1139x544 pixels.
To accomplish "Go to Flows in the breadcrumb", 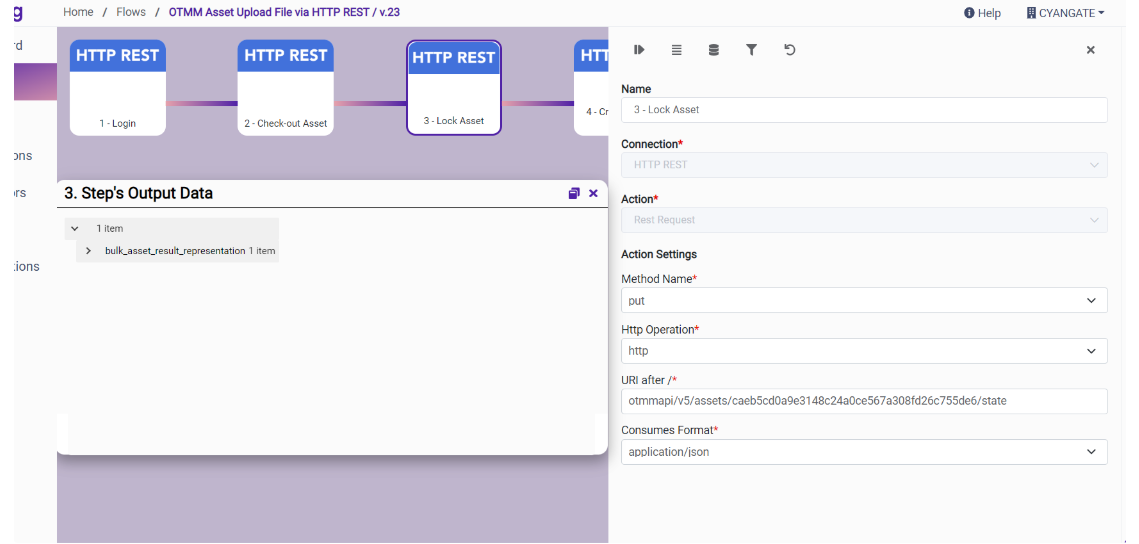I will 130,12.
